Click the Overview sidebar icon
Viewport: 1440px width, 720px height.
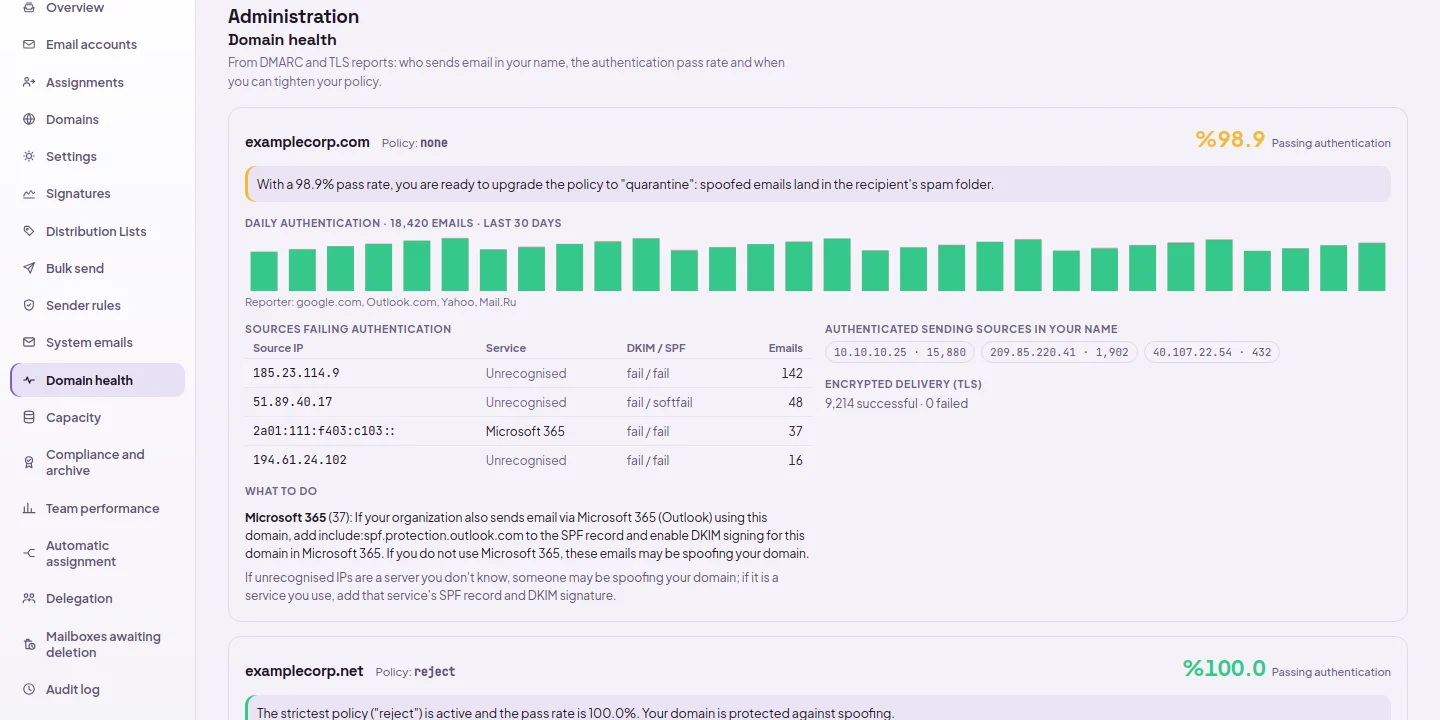(29, 8)
